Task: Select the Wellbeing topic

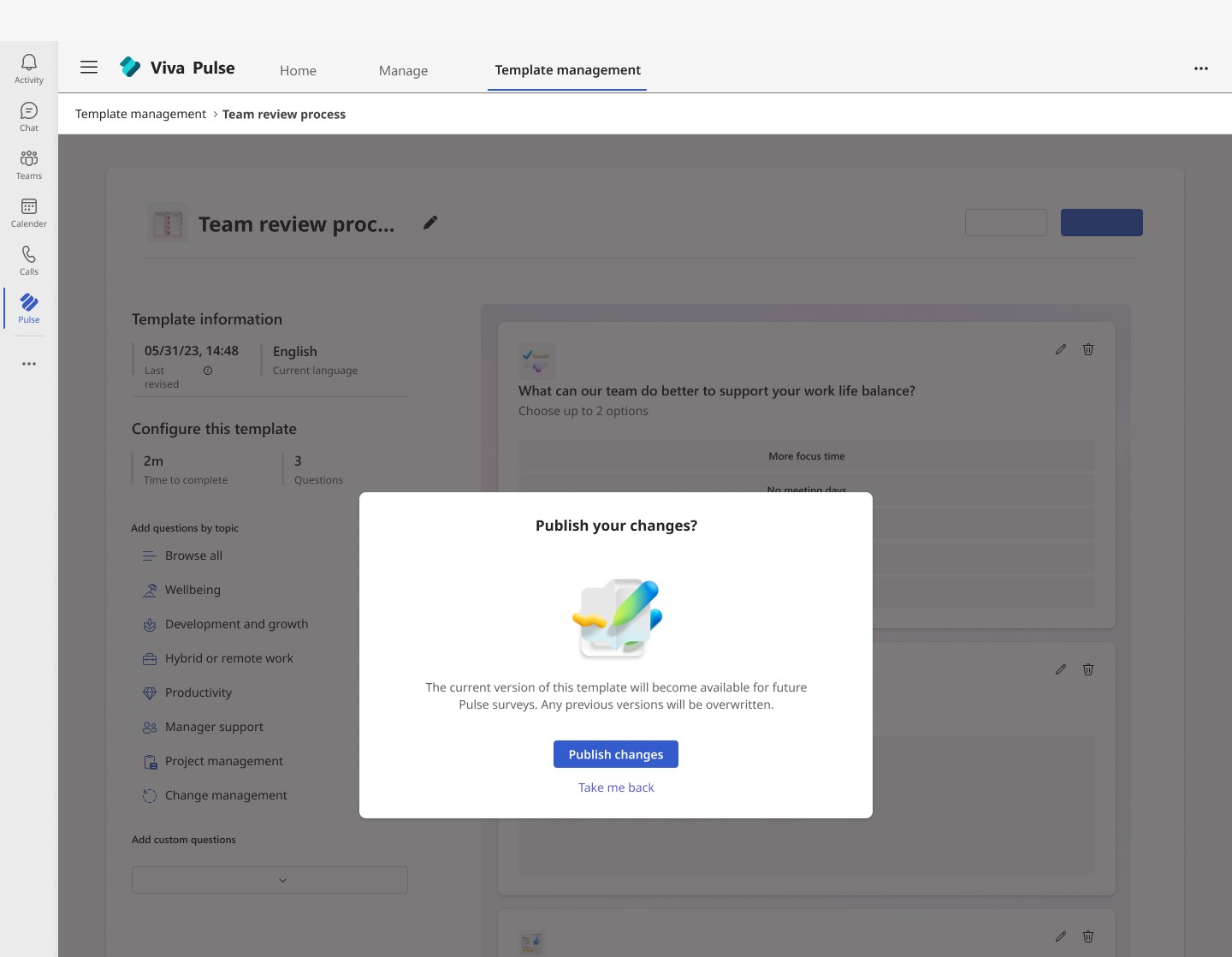Action: point(192,590)
